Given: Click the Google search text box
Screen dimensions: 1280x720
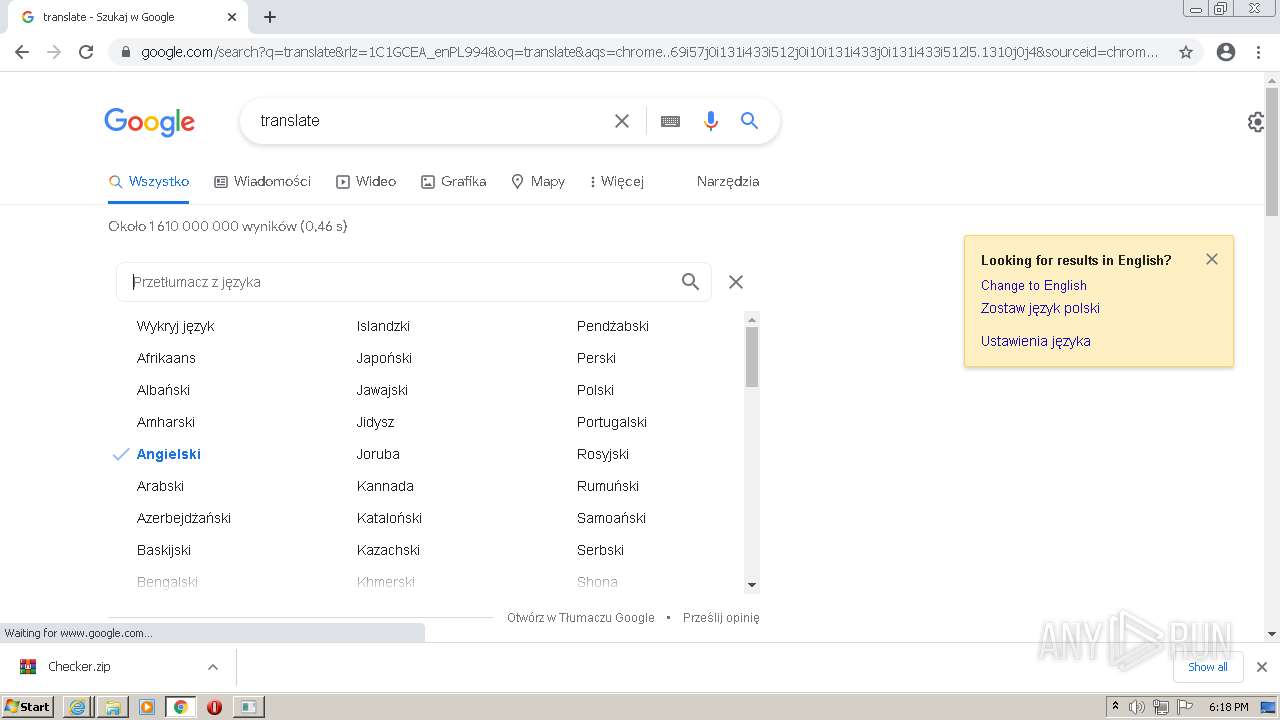Looking at the screenshot, I should click(430, 121).
